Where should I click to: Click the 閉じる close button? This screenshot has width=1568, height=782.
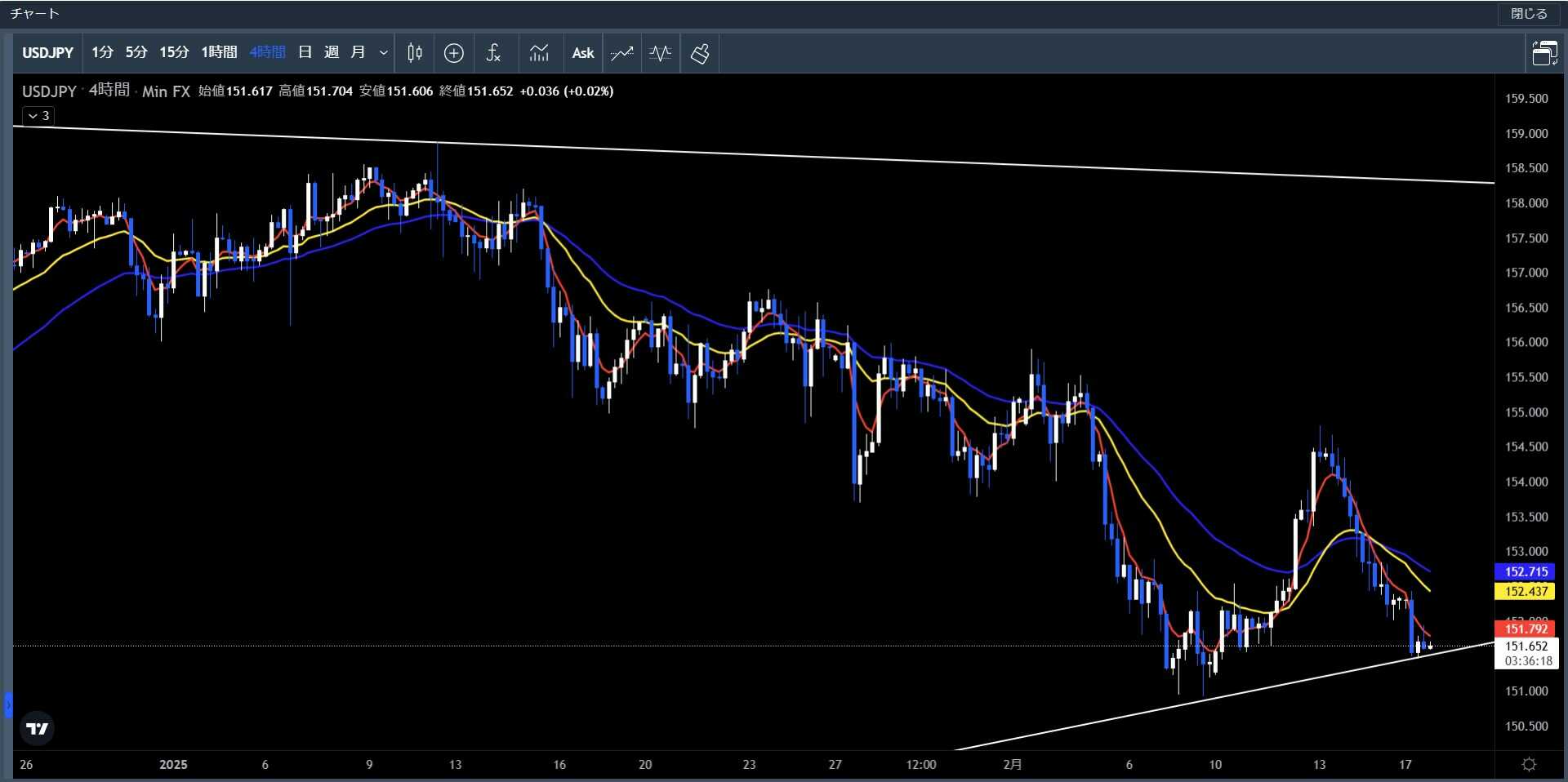(x=1529, y=13)
